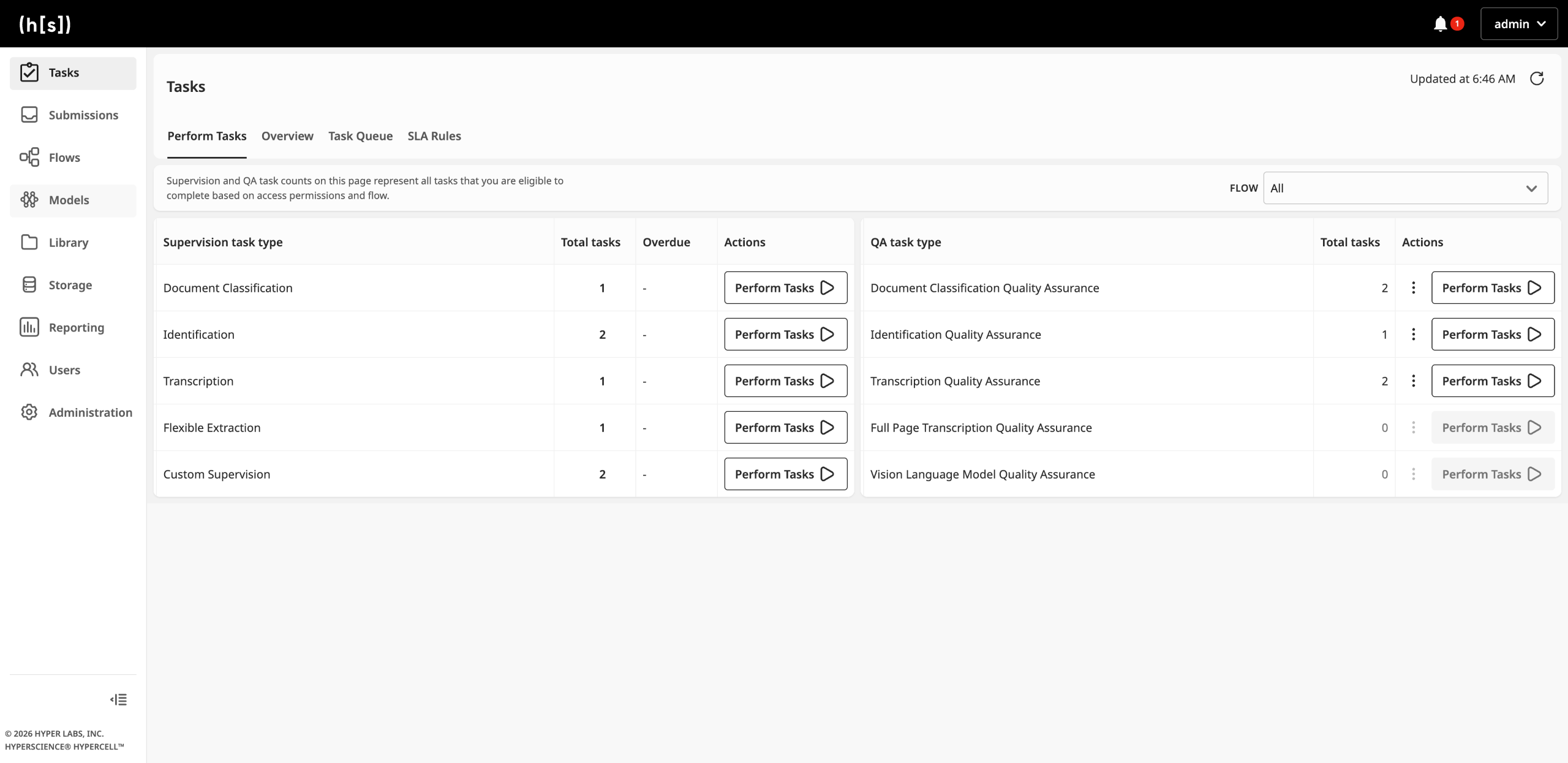Open Administration settings in sidebar

(90, 412)
